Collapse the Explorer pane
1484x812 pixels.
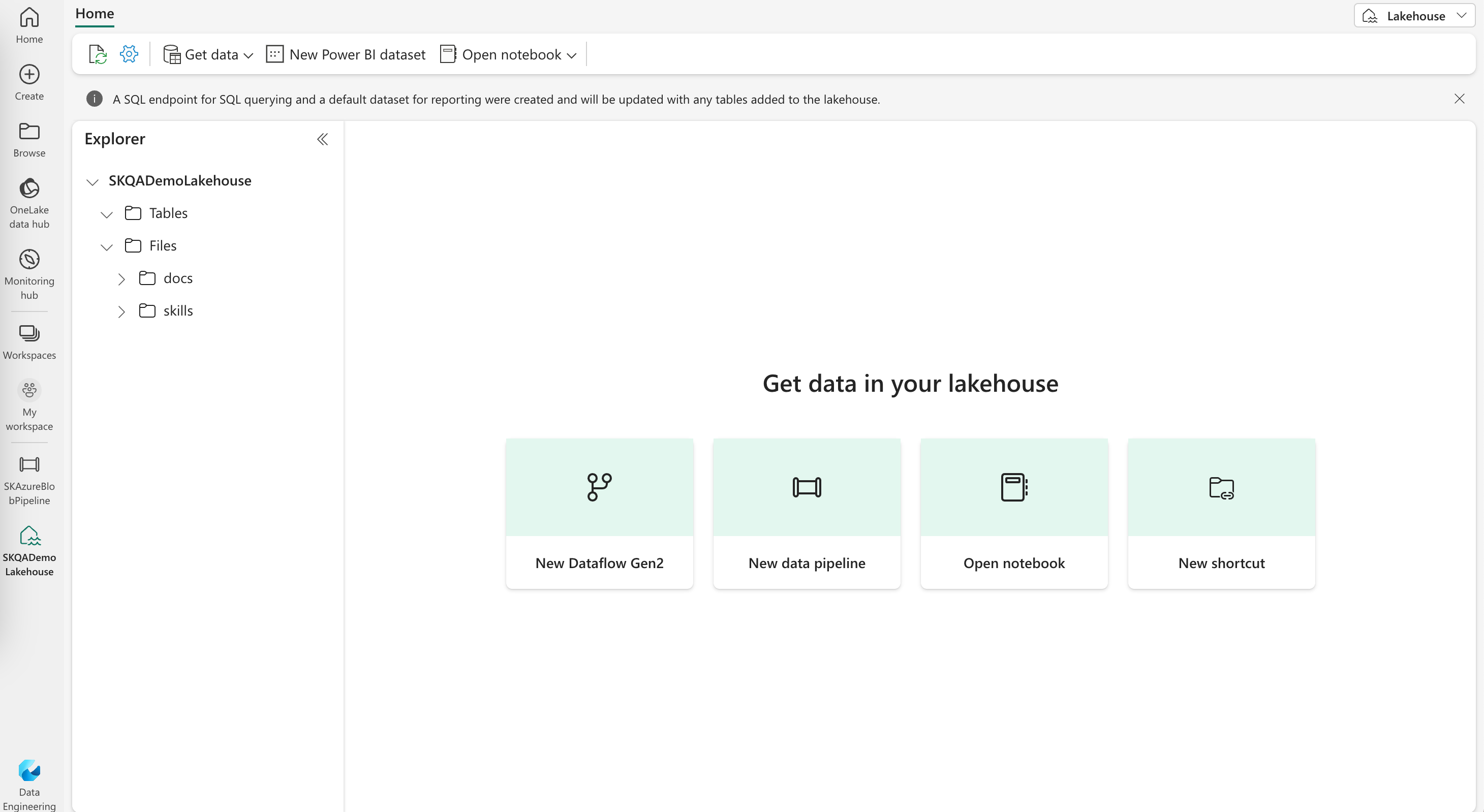click(323, 139)
